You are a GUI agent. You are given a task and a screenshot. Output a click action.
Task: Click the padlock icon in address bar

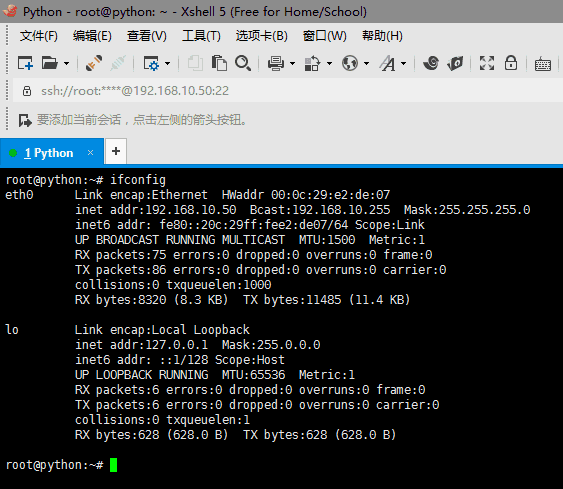pos(27,91)
